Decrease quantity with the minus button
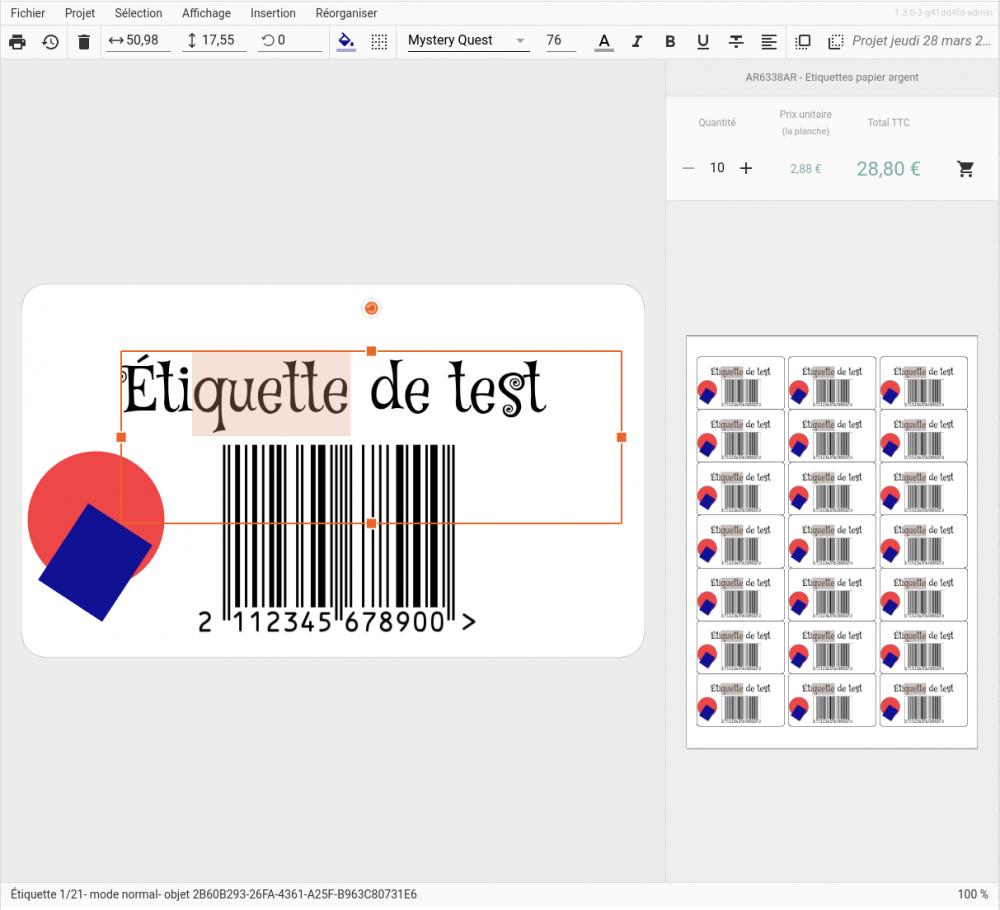The image size is (1000, 910). (688, 168)
